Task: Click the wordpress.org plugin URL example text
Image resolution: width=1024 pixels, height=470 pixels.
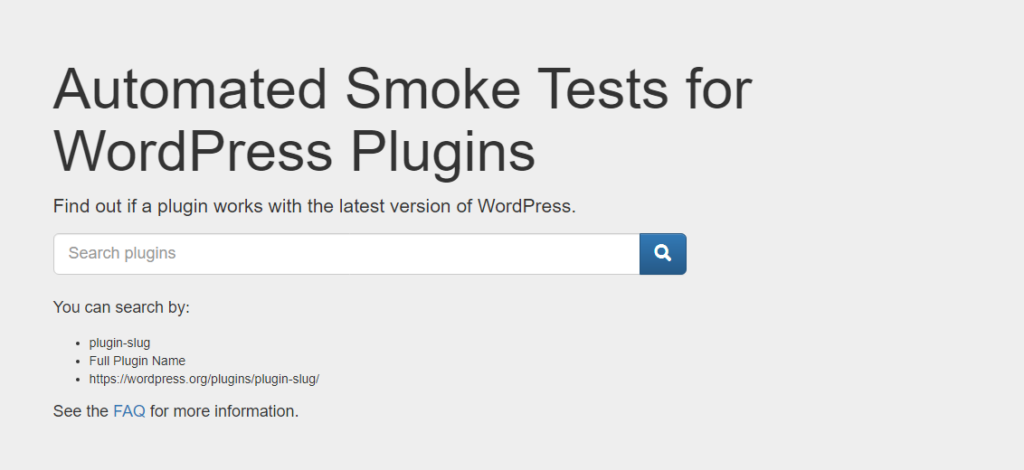Action: 204,379
